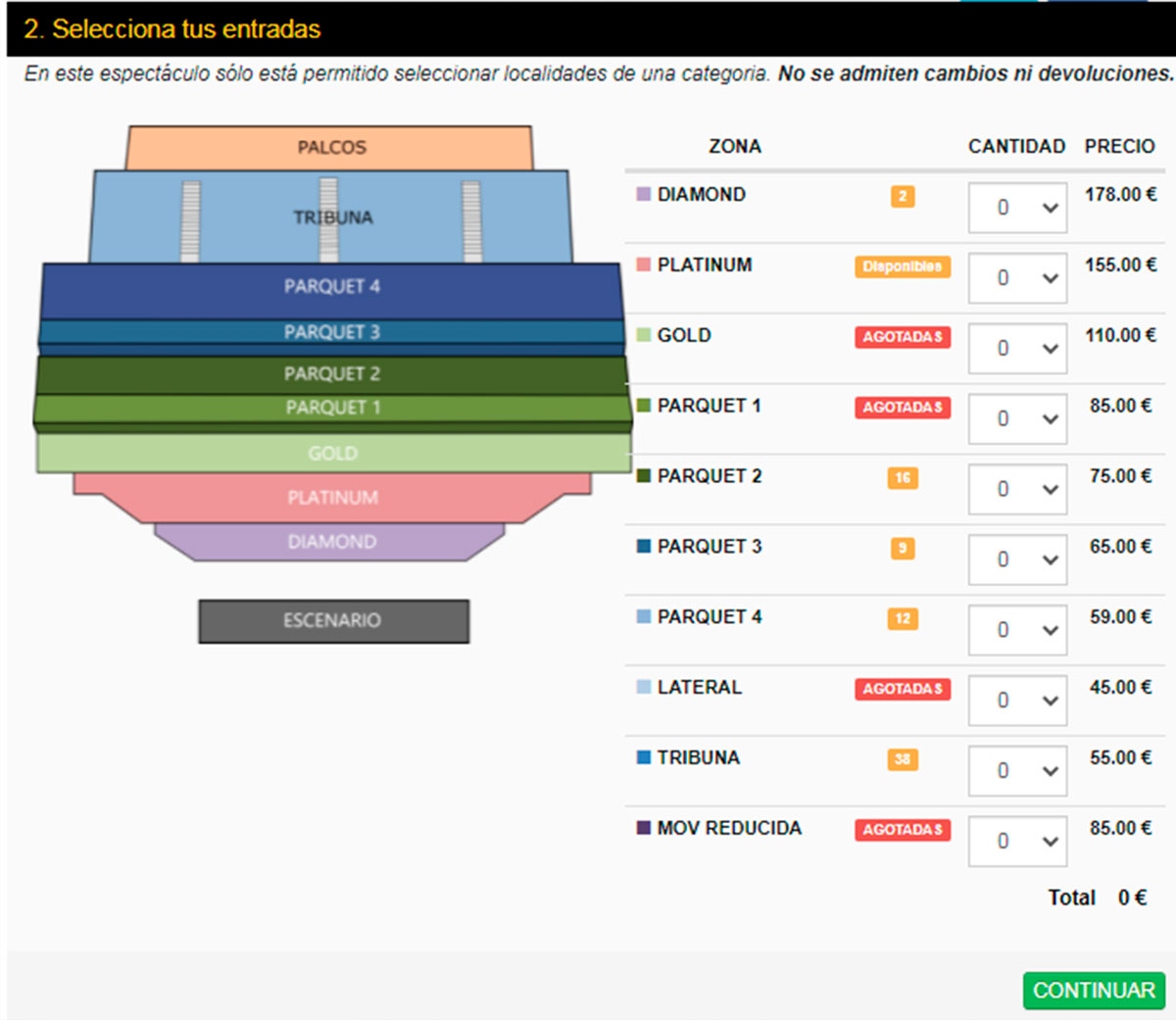Open the LATERAL quantity dropdown
The image size is (1176, 1020).
tap(1017, 701)
